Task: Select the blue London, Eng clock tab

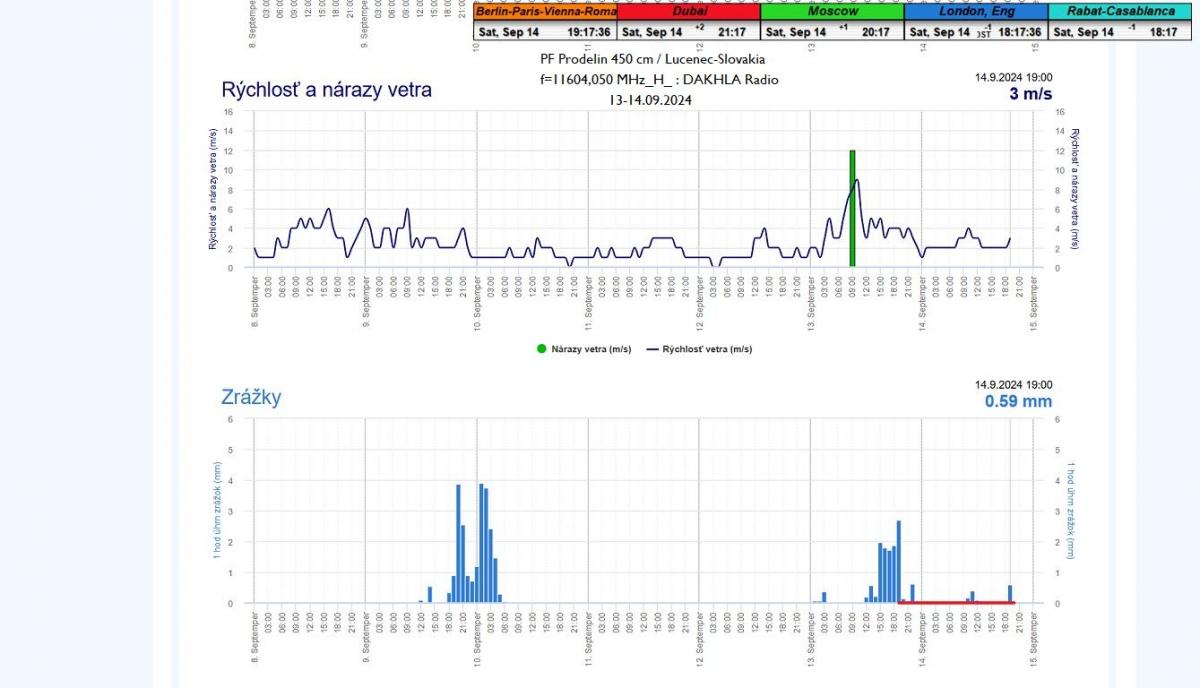Action: tap(976, 12)
